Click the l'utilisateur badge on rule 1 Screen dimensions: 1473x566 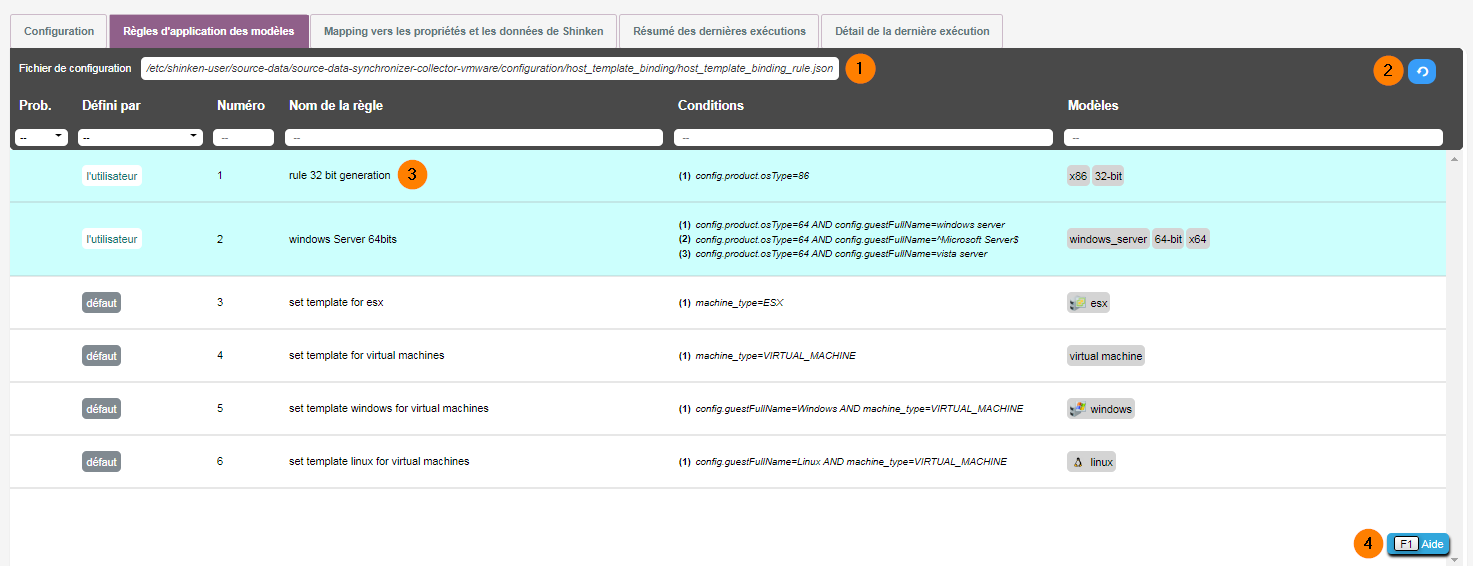pyautogui.click(x=112, y=176)
